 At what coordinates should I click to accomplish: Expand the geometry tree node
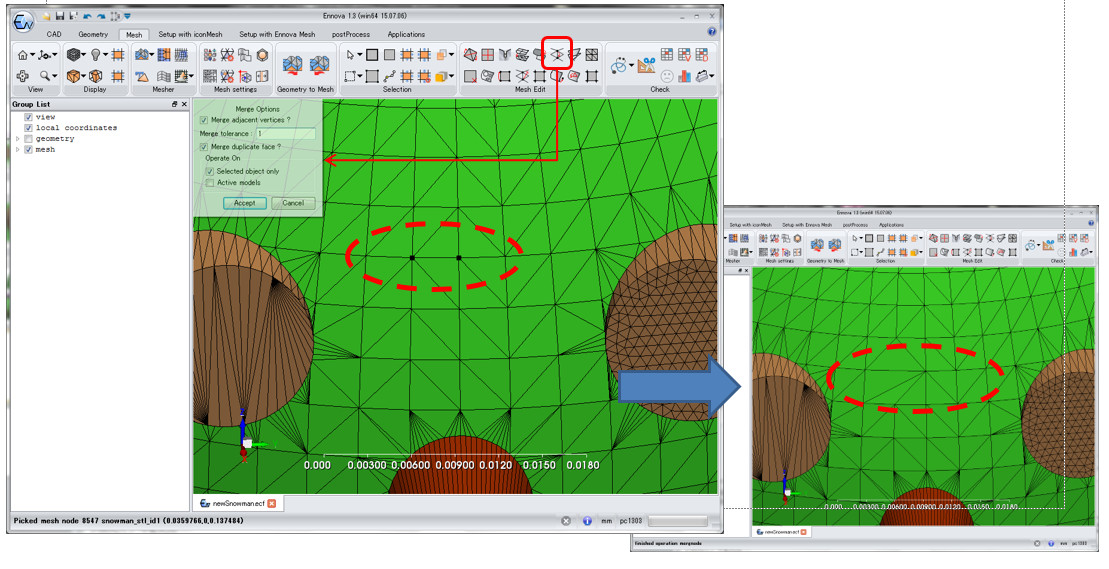pyautogui.click(x=17, y=139)
